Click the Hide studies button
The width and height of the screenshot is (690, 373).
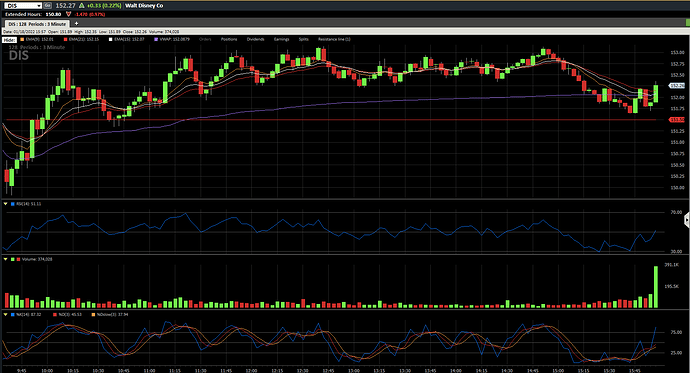point(9,40)
